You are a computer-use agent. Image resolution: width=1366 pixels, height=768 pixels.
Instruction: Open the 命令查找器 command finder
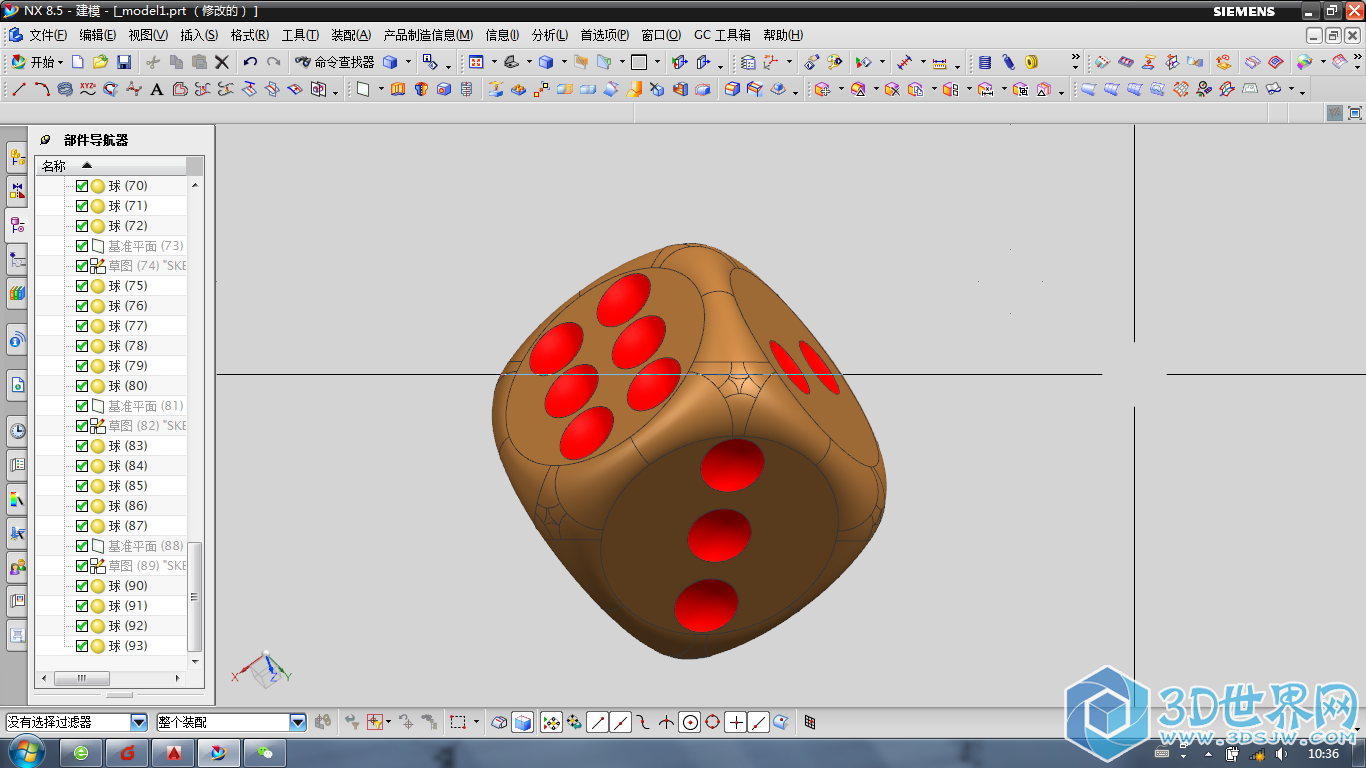click(x=335, y=62)
